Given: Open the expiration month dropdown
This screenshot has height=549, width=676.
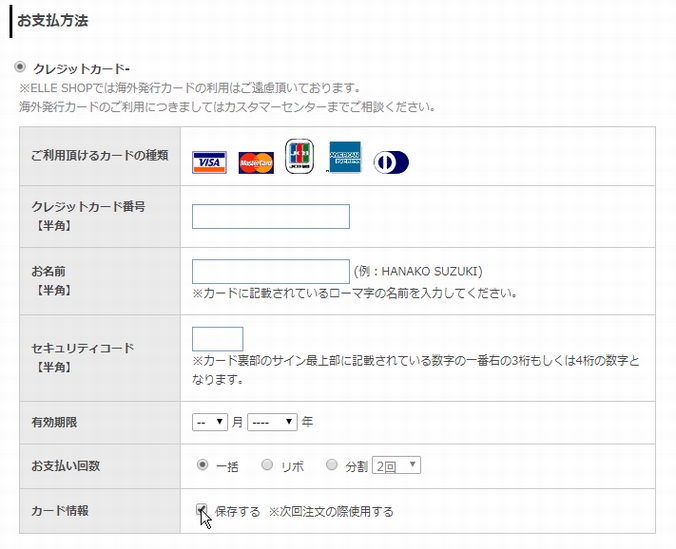Looking at the screenshot, I should [x=210, y=422].
